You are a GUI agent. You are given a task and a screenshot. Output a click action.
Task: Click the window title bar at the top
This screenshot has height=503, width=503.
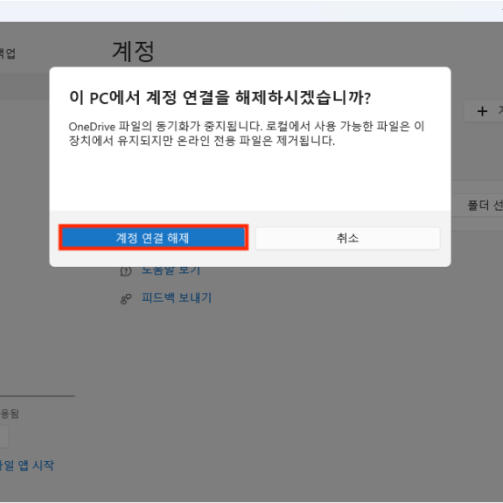(x=251, y=11)
